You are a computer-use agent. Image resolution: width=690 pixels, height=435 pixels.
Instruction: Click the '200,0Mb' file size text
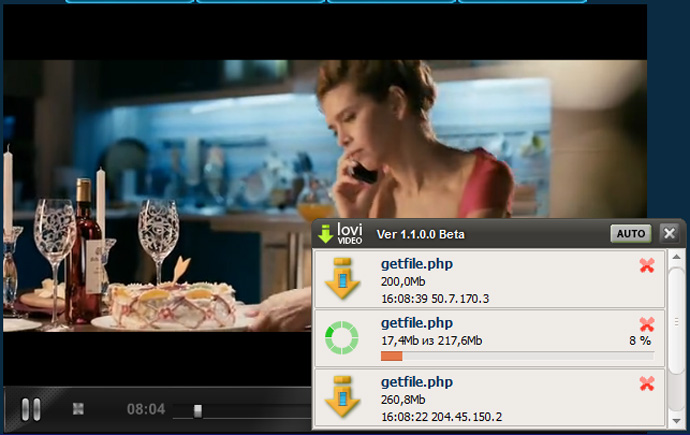403,281
